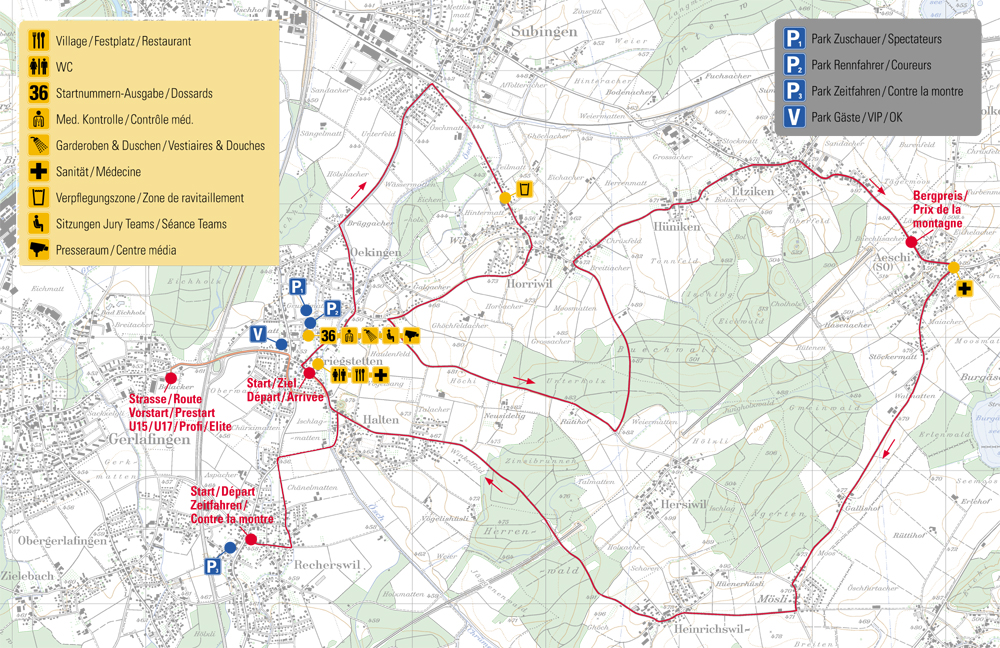
Task: Click the feed zone cup icon near Horriwil
Action: tap(526, 189)
